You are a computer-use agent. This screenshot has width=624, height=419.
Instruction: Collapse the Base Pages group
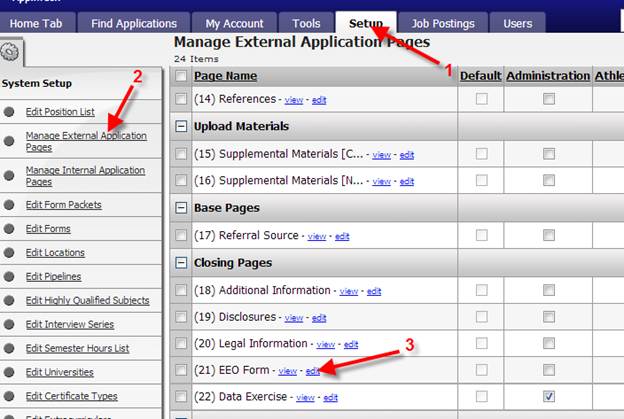[181, 208]
